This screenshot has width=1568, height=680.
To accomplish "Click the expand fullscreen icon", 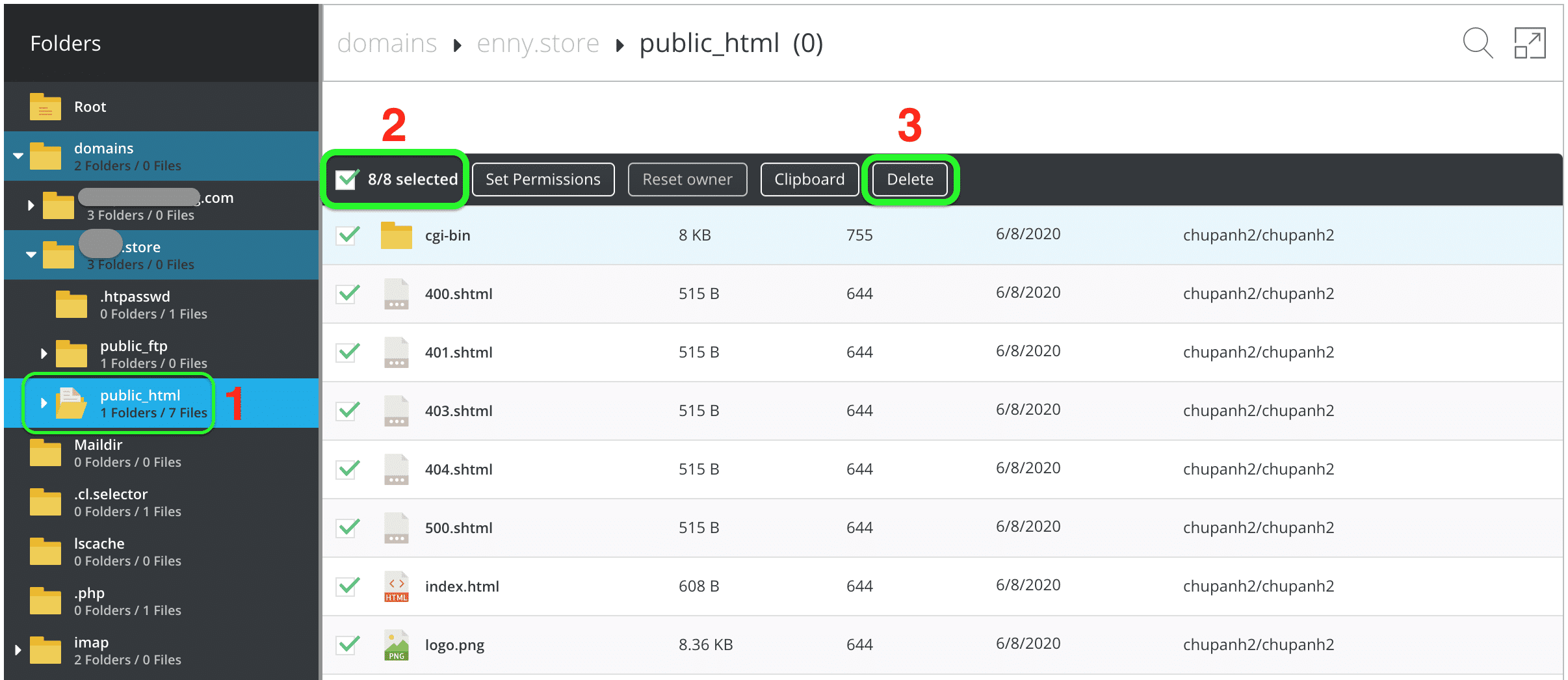I will click(1530, 44).
